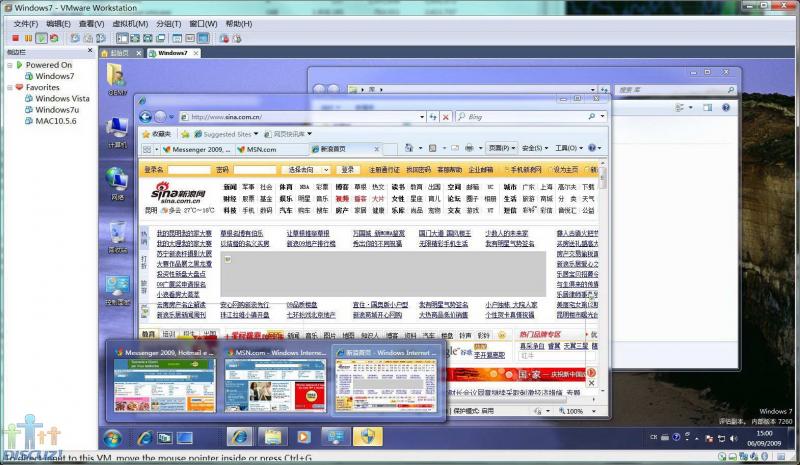The image size is (800, 465).
Task: Close the sidebar panel
Action: 90,51
